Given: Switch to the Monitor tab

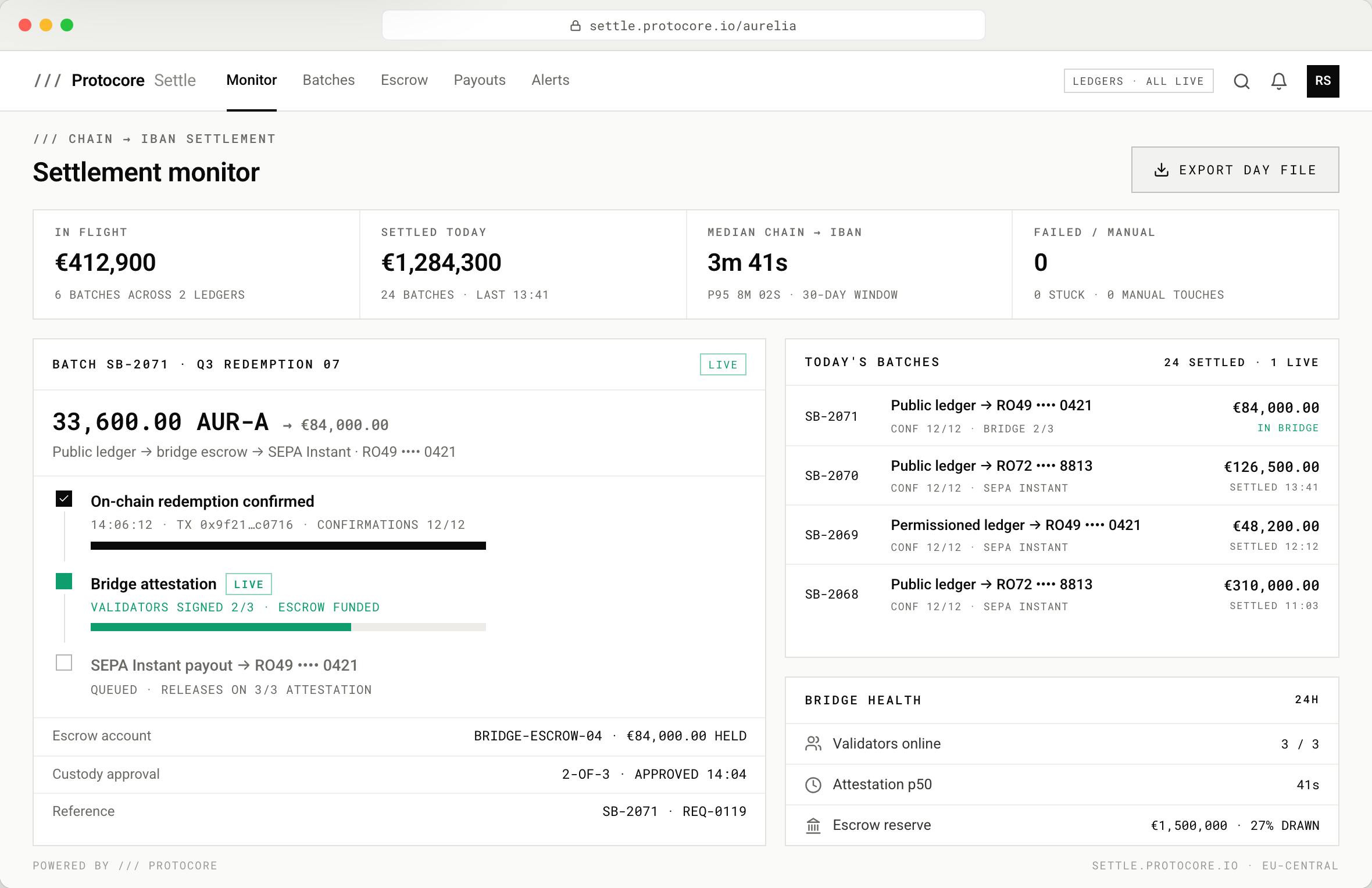Looking at the screenshot, I should [251, 80].
